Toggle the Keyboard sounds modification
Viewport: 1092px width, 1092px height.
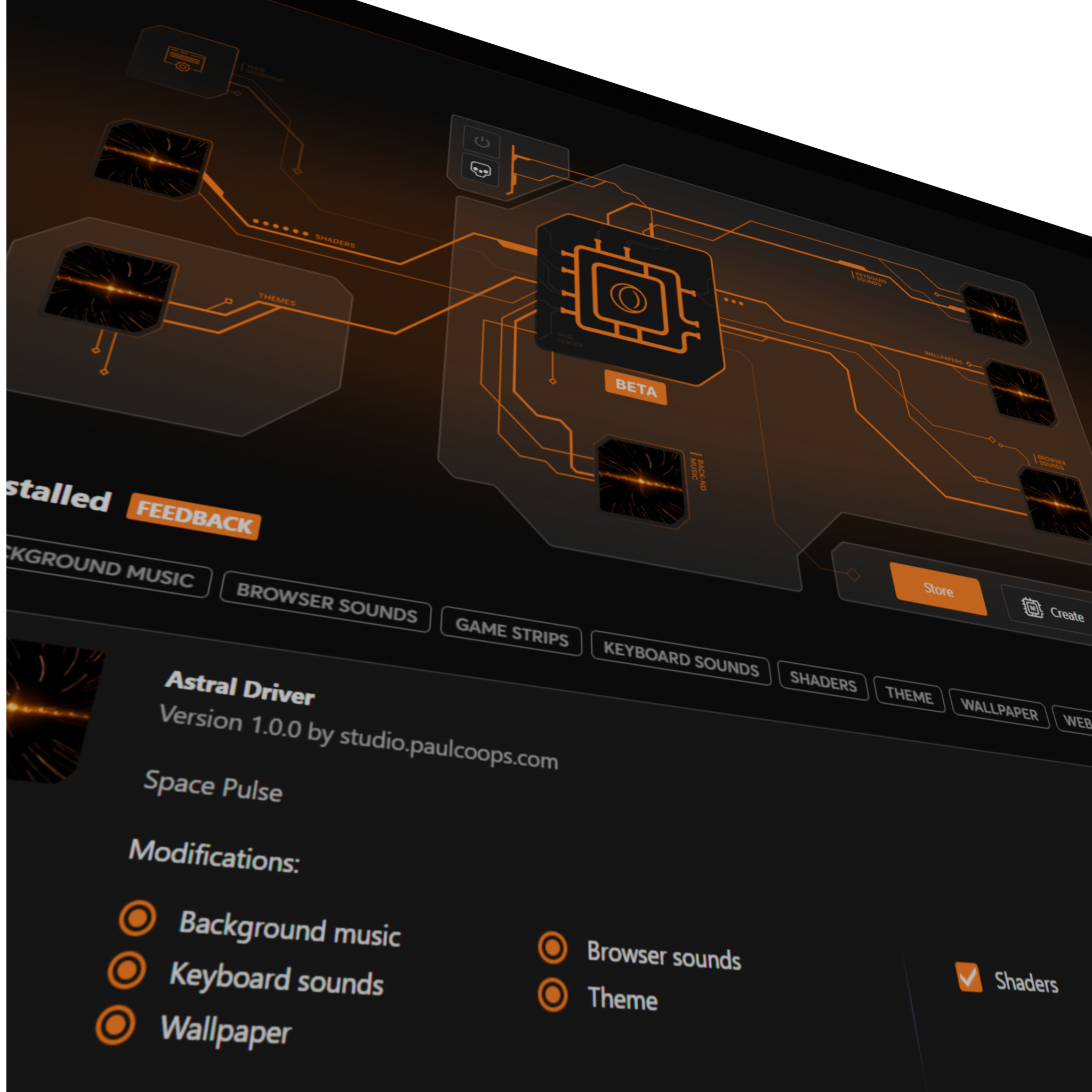127,970
